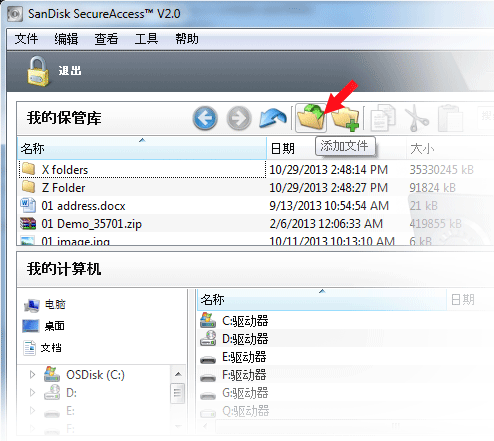Expand the D: drive tree node
This screenshot has width=494, height=441.
click(x=32, y=393)
